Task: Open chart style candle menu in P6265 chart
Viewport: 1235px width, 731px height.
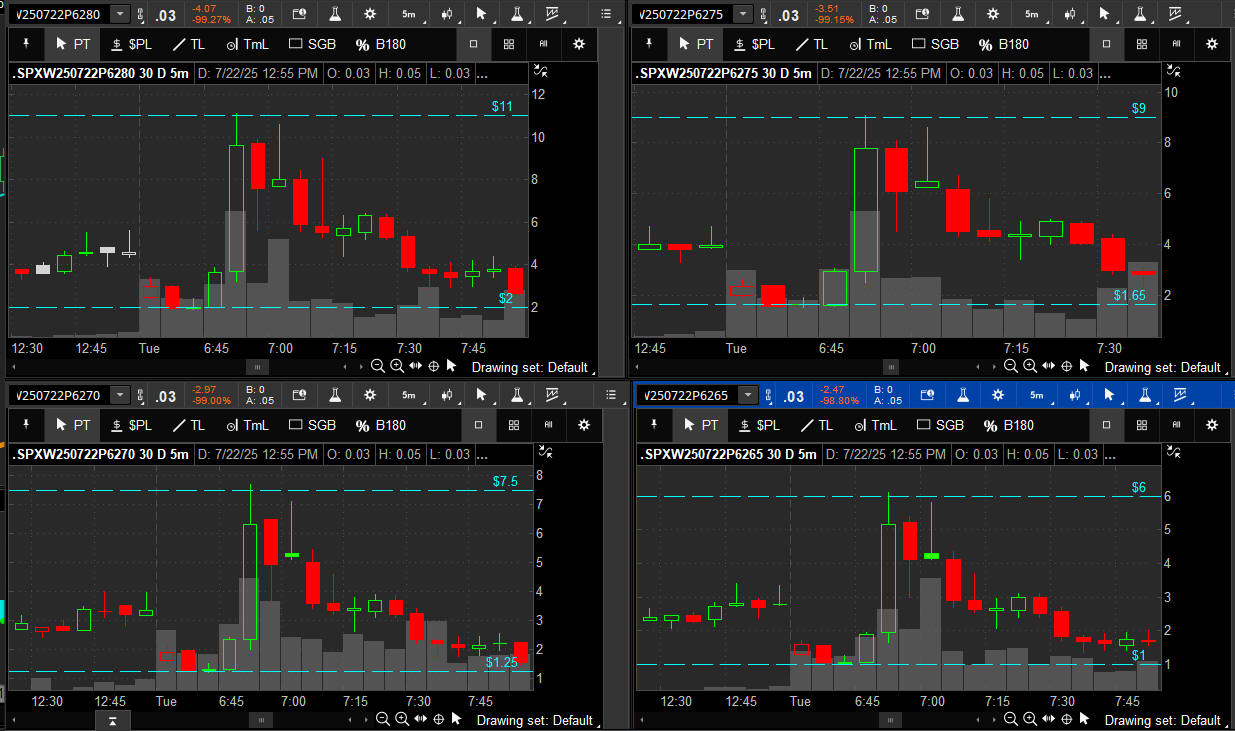Action: (x=1075, y=395)
